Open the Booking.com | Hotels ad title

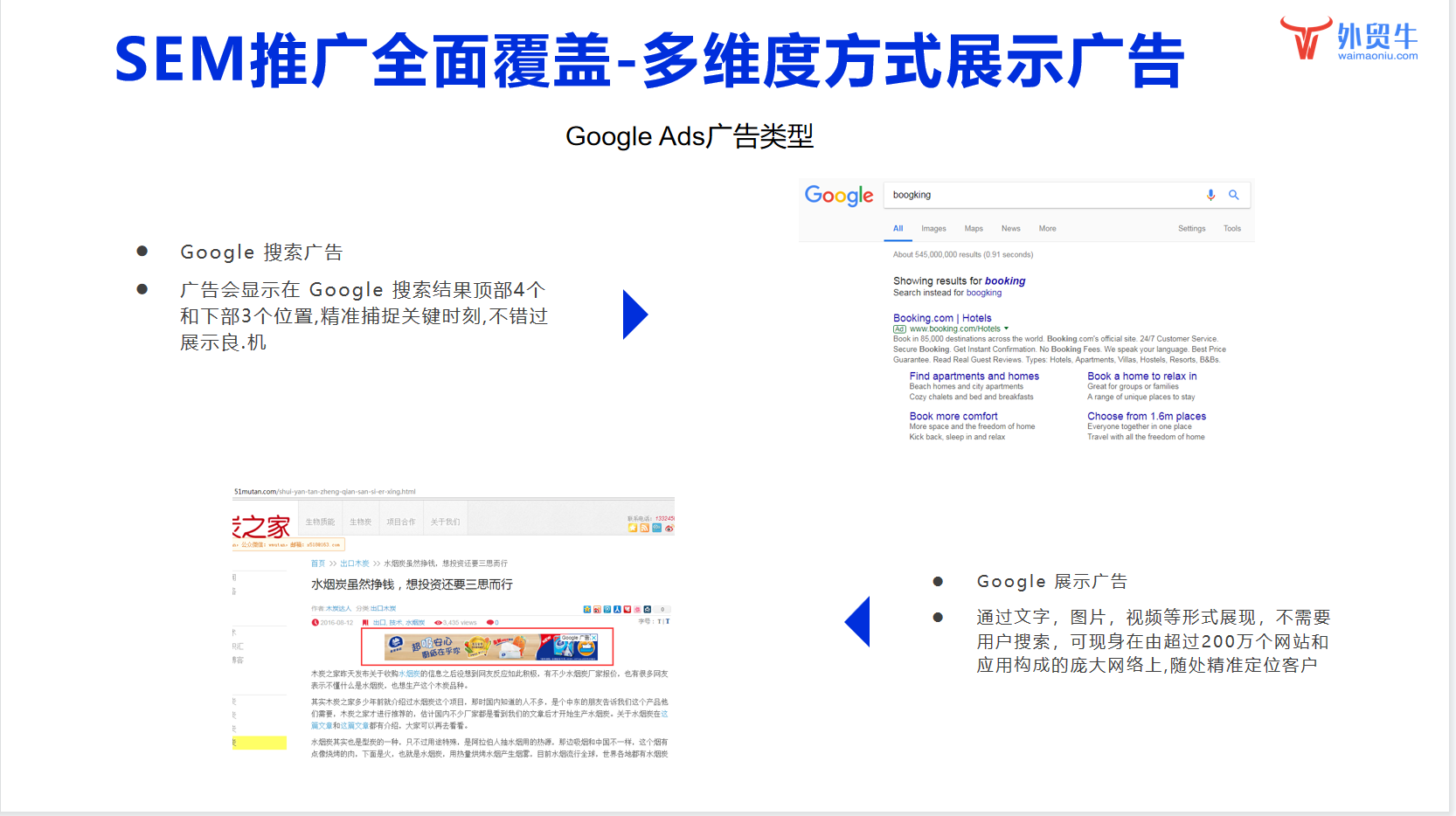[942, 318]
